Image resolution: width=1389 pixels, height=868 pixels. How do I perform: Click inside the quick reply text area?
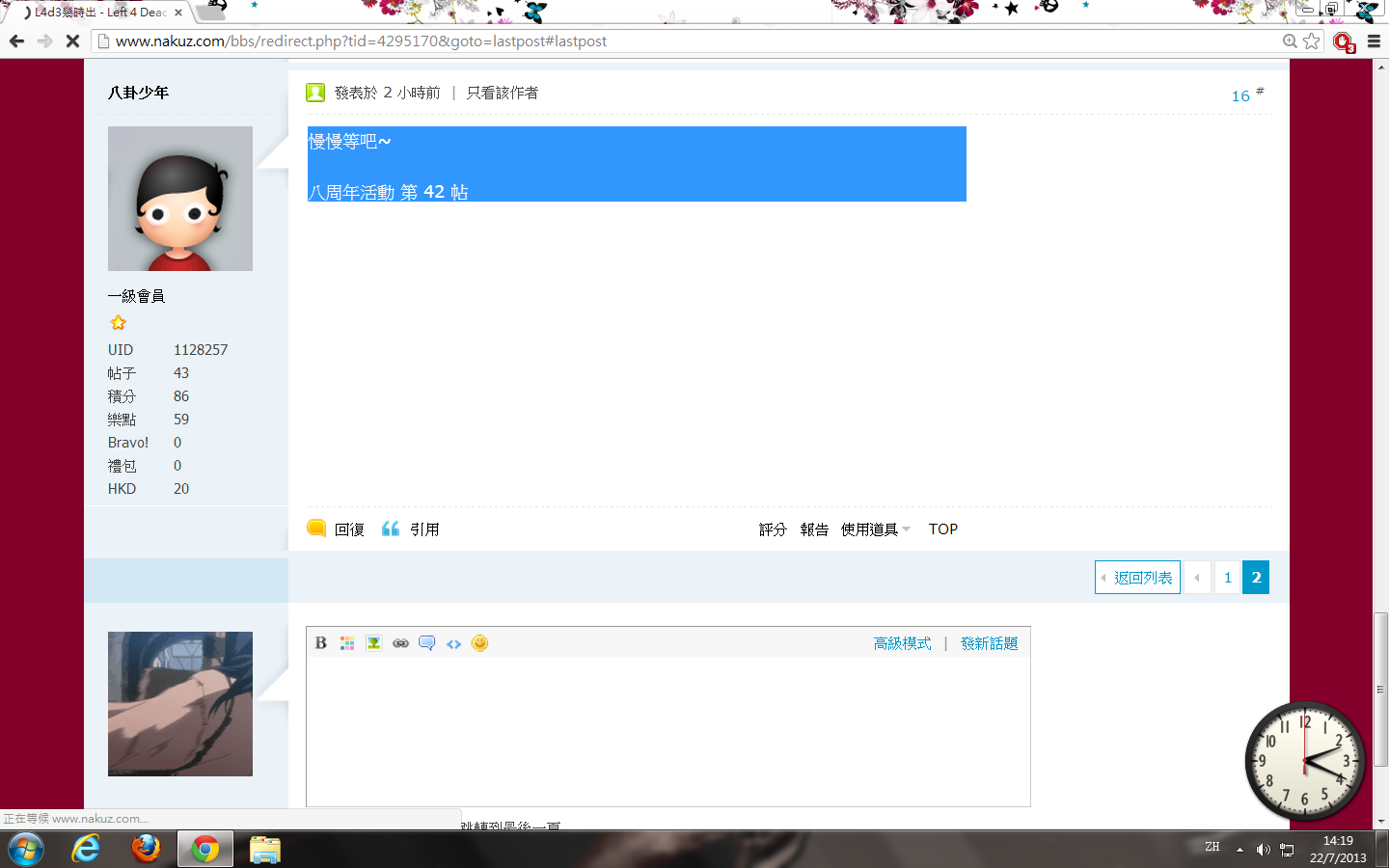click(x=667, y=731)
